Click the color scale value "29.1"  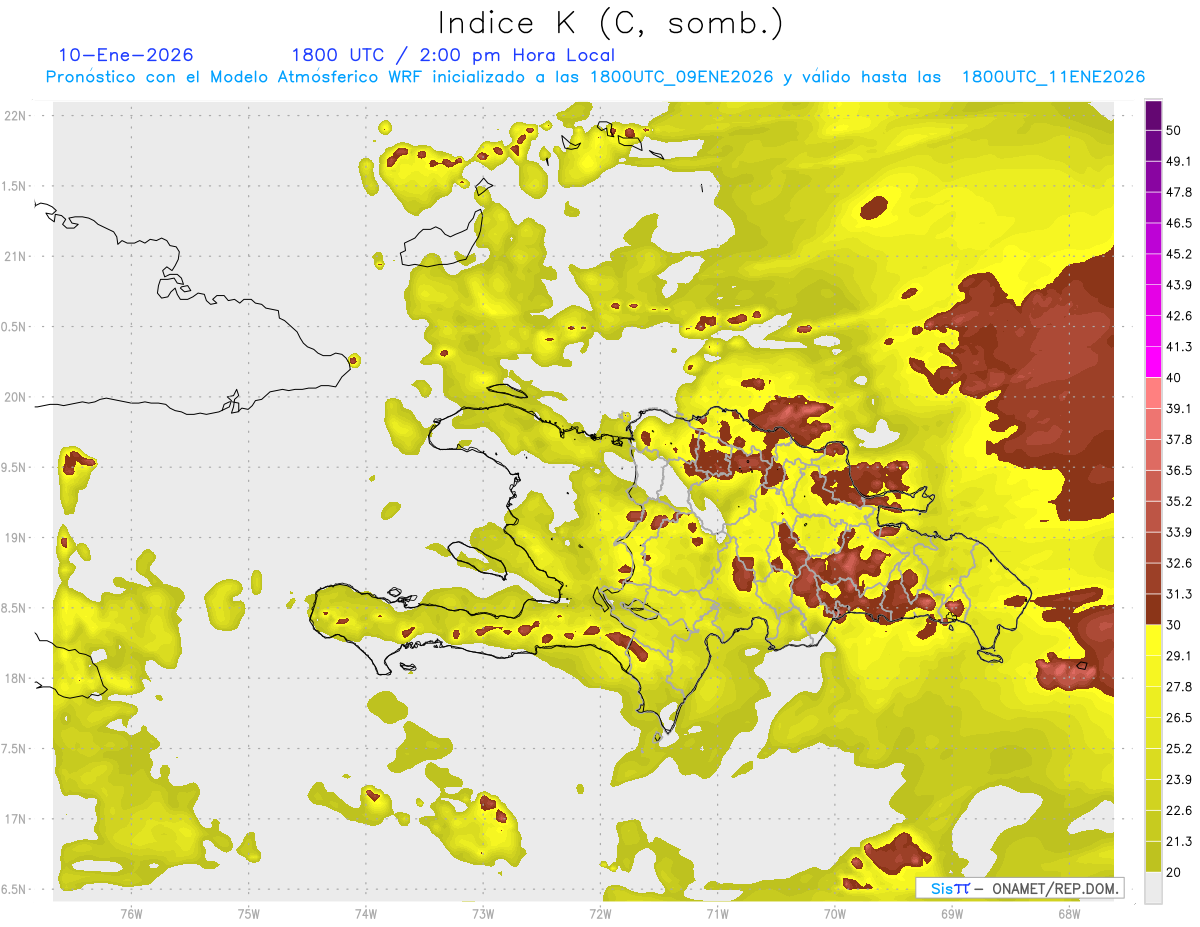tap(1180, 656)
